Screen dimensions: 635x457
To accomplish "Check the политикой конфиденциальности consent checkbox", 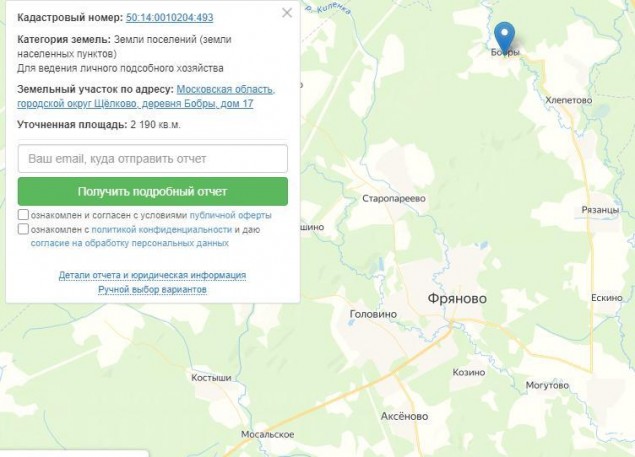I will [x=23, y=229].
